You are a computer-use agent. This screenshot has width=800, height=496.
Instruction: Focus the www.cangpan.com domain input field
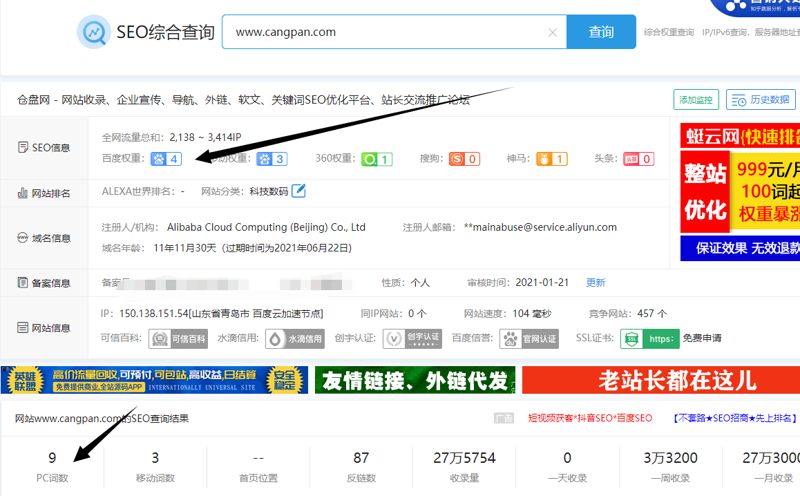click(x=394, y=32)
